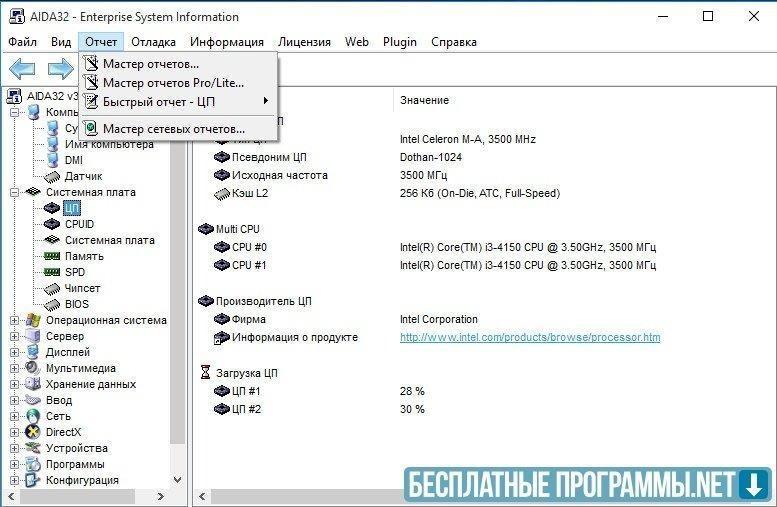Image resolution: width=777 pixels, height=507 pixels.
Task: Click the Операционная система Windows flag icon
Action: [x=33, y=320]
